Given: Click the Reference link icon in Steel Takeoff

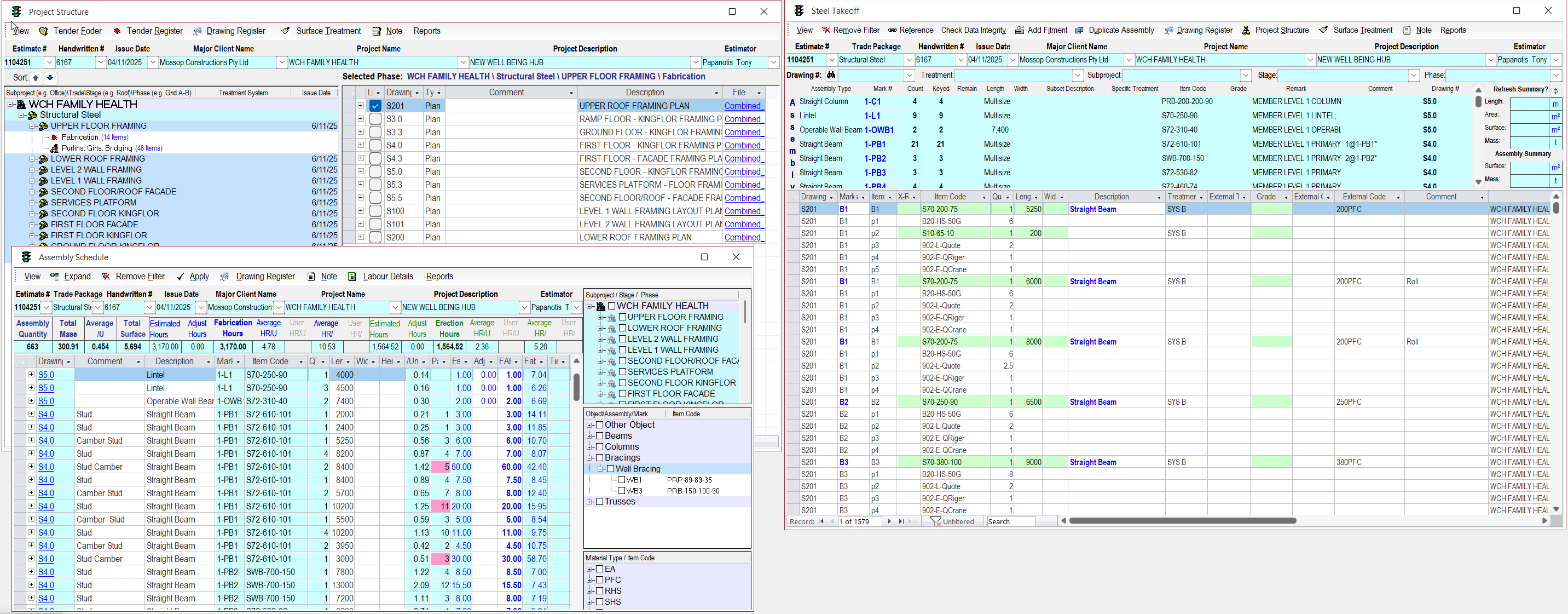Looking at the screenshot, I should coord(892,30).
